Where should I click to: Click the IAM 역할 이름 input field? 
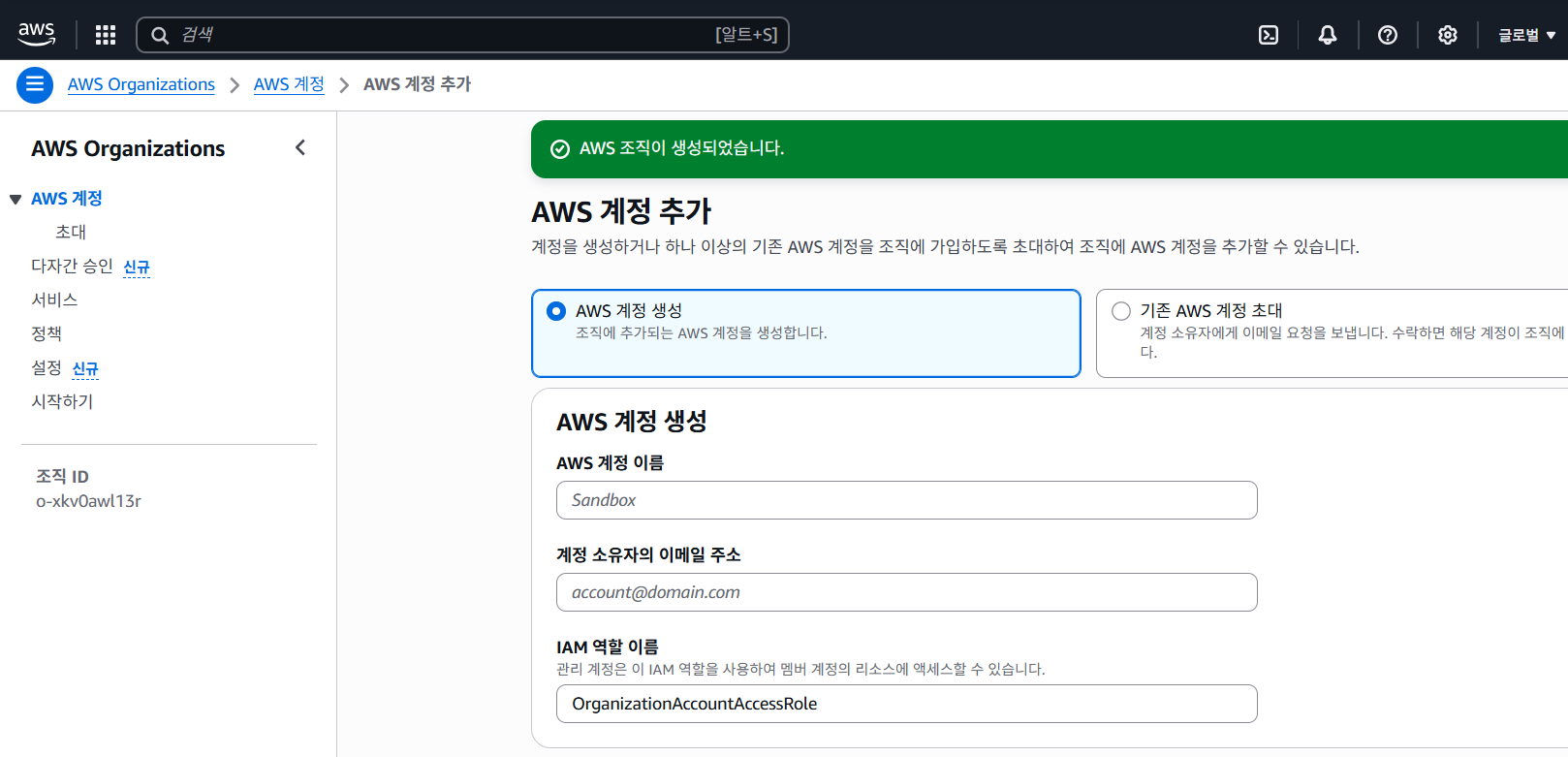click(907, 704)
